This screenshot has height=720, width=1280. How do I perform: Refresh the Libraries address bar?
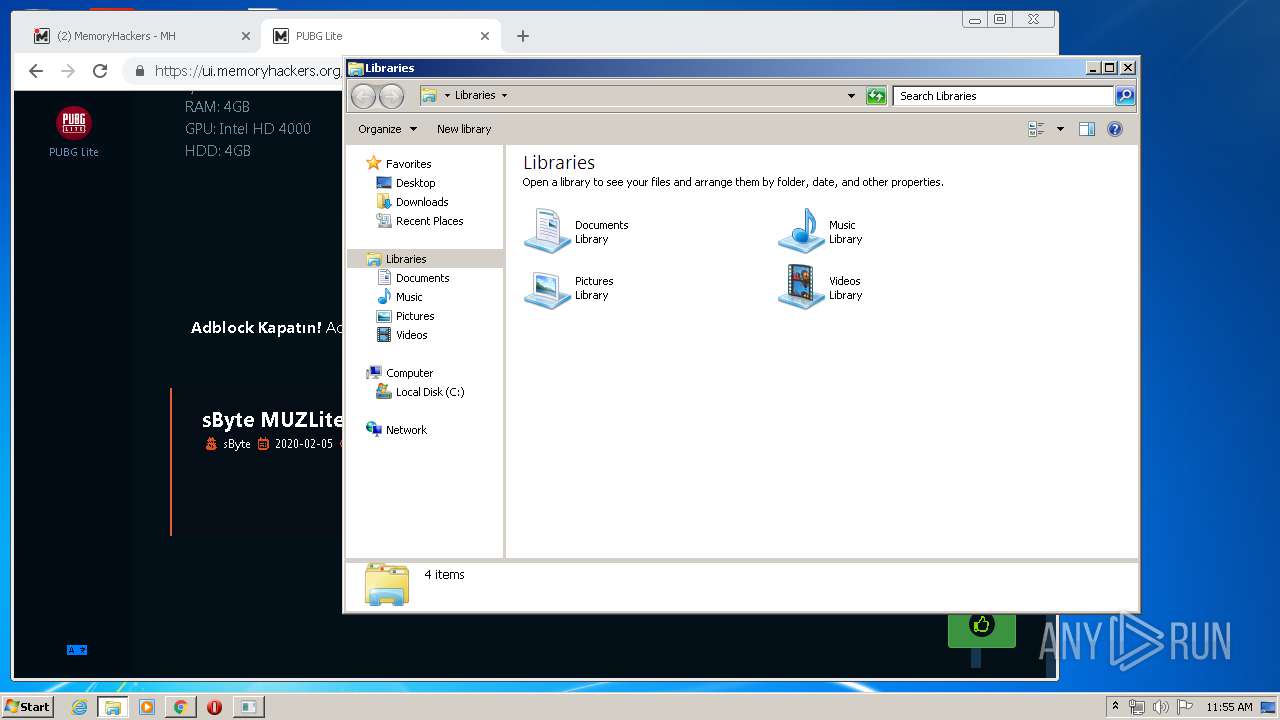point(876,96)
